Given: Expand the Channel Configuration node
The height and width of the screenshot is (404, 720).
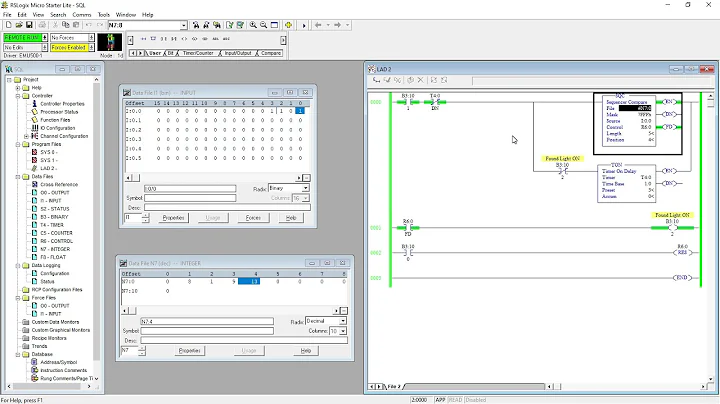Looking at the screenshot, I should coord(26,136).
